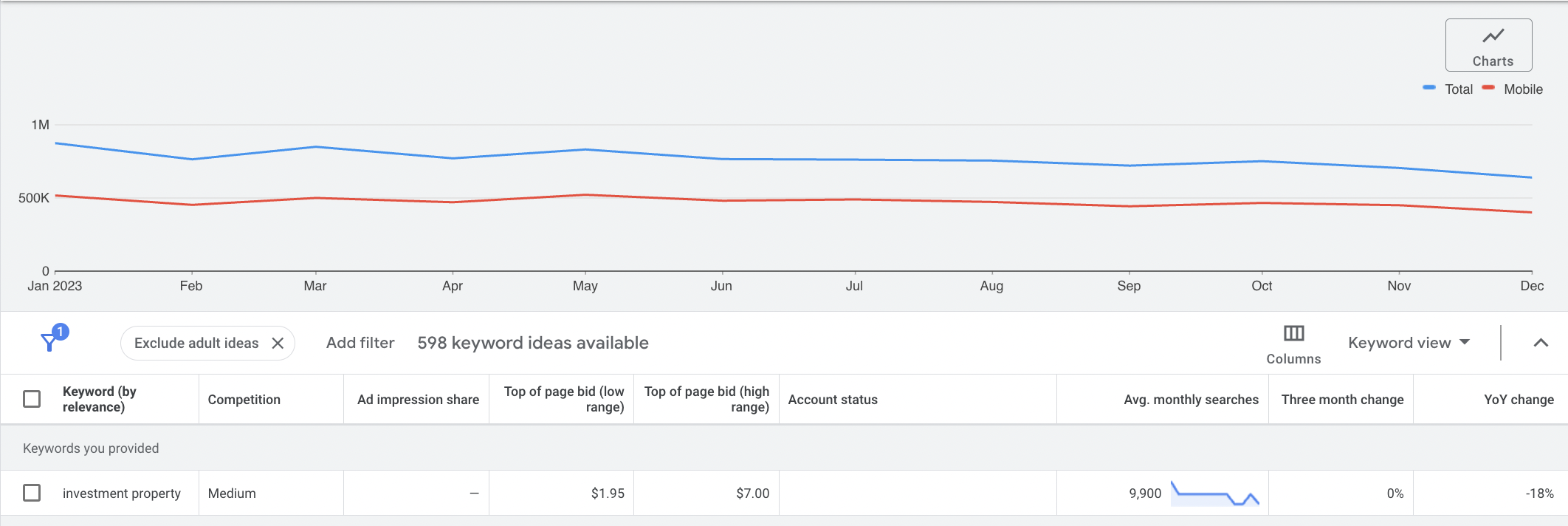Click the red Mobile legend swatch

coord(1488,88)
